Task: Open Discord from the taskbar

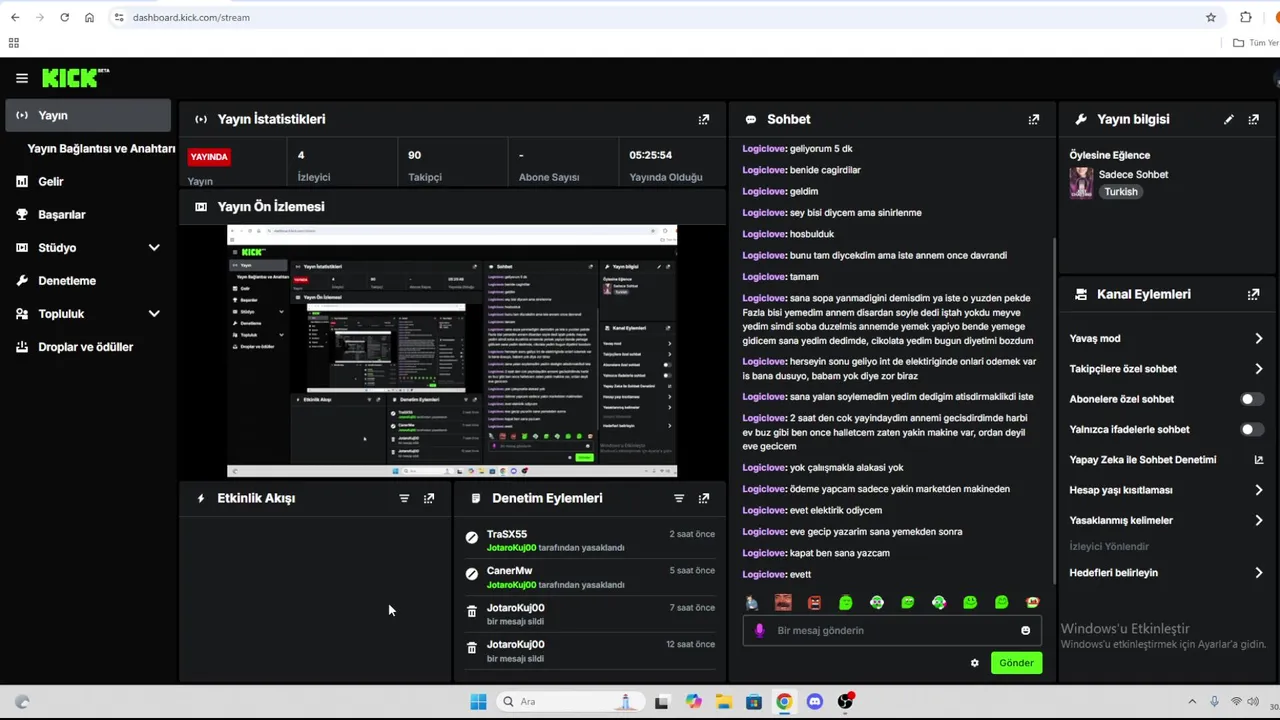Action: point(815,702)
